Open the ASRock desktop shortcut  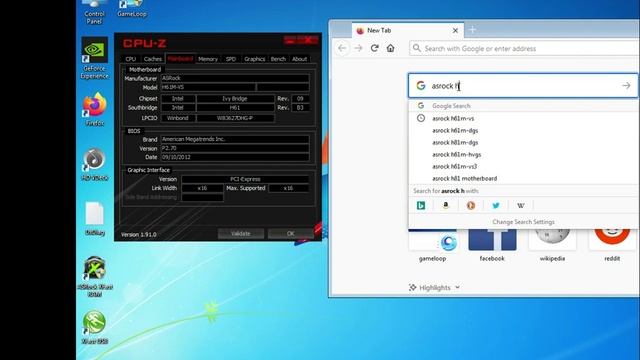[x=94, y=276]
